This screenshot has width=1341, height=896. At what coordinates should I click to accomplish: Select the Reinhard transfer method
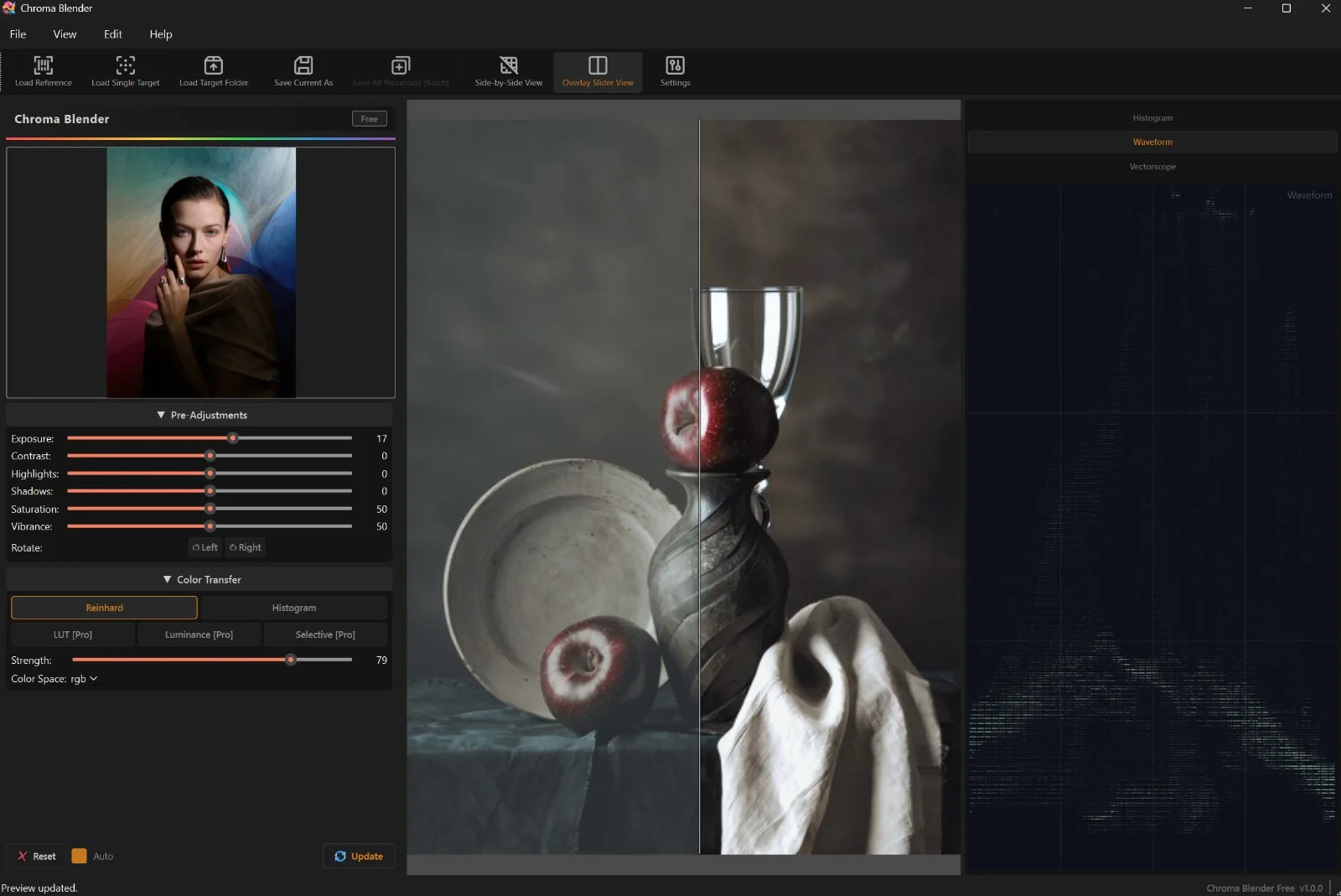(104, 608)
